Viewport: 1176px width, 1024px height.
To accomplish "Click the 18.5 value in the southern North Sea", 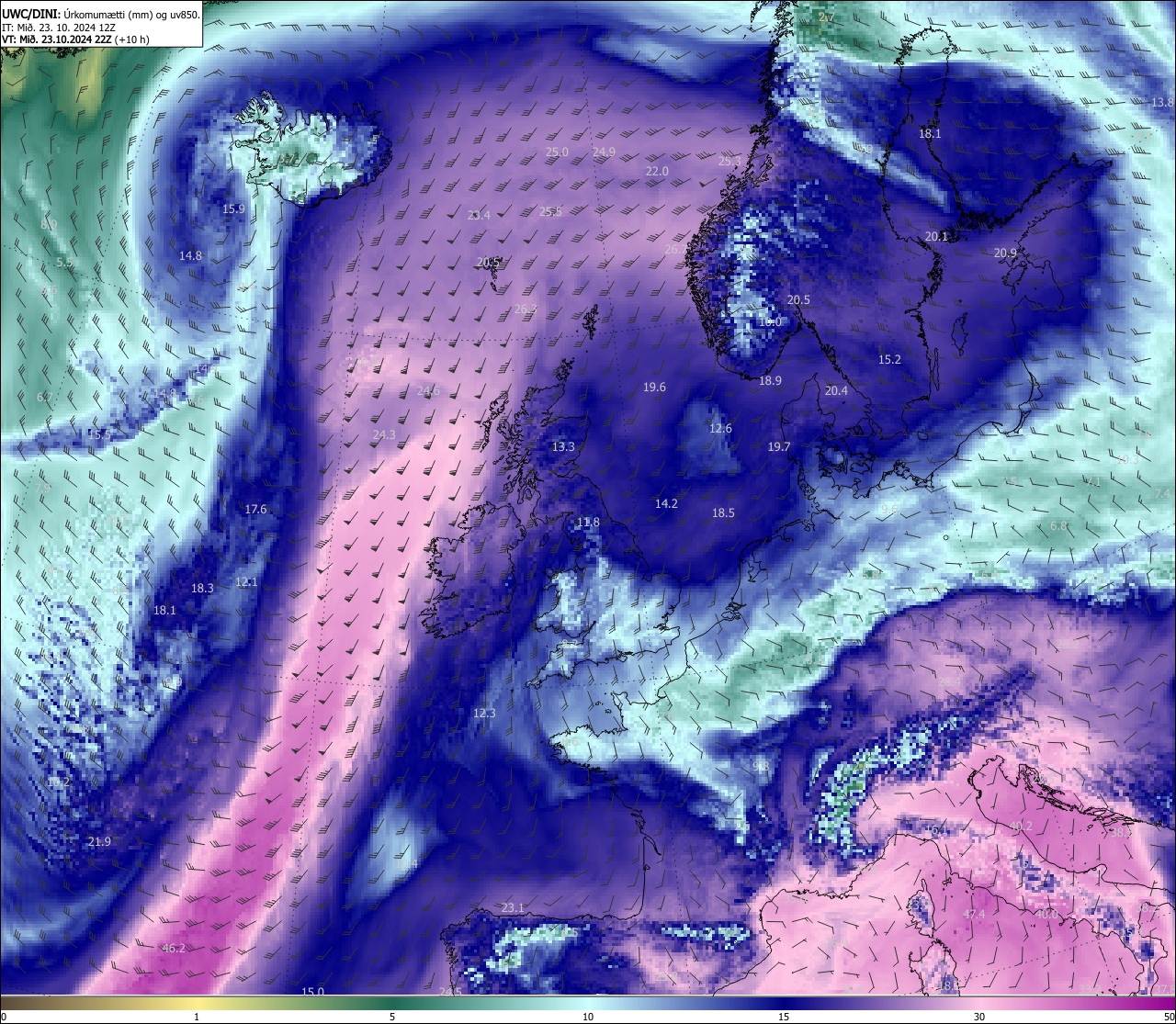I will 723,512.
